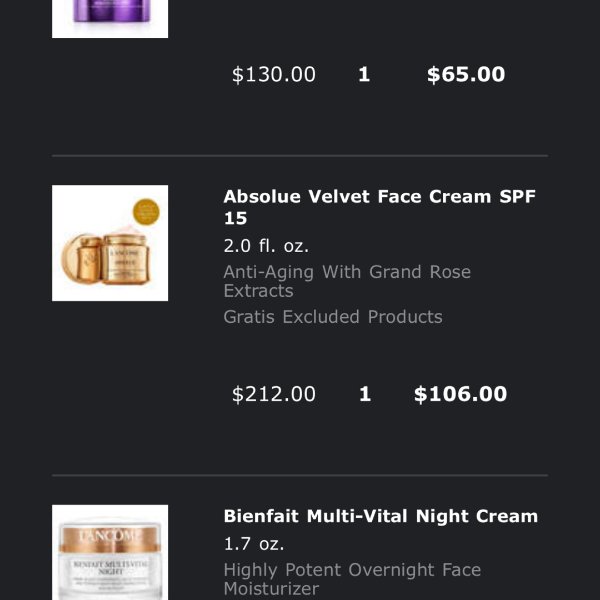The height and width of the screenshot is (600, 600).
Task: Click the 2.0 fl. oz. size label
Action: point(266,246)
